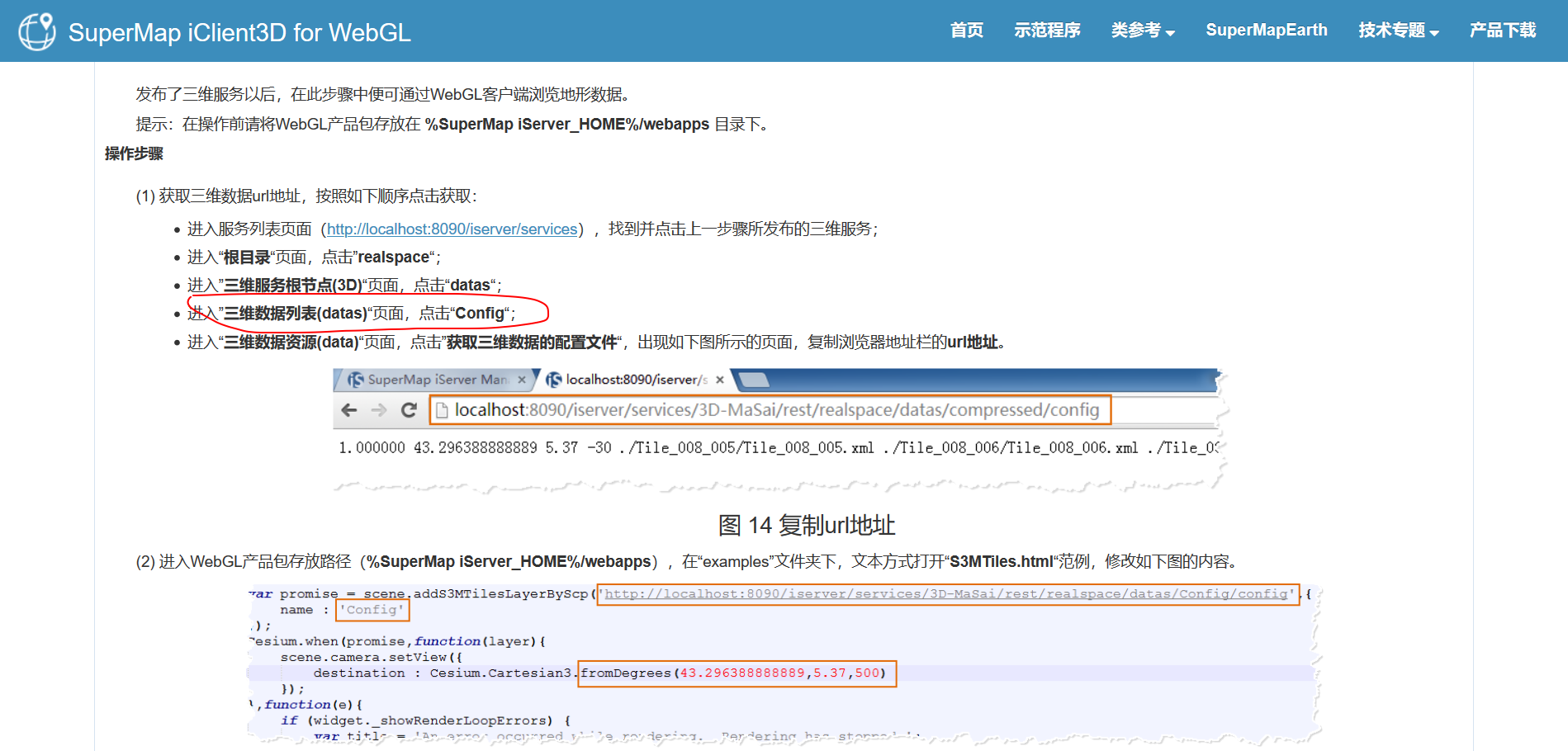Click the first paragraph about WebGL客户端浏览地形数据
Screen dimensions: 1568x751
point(386,94)
